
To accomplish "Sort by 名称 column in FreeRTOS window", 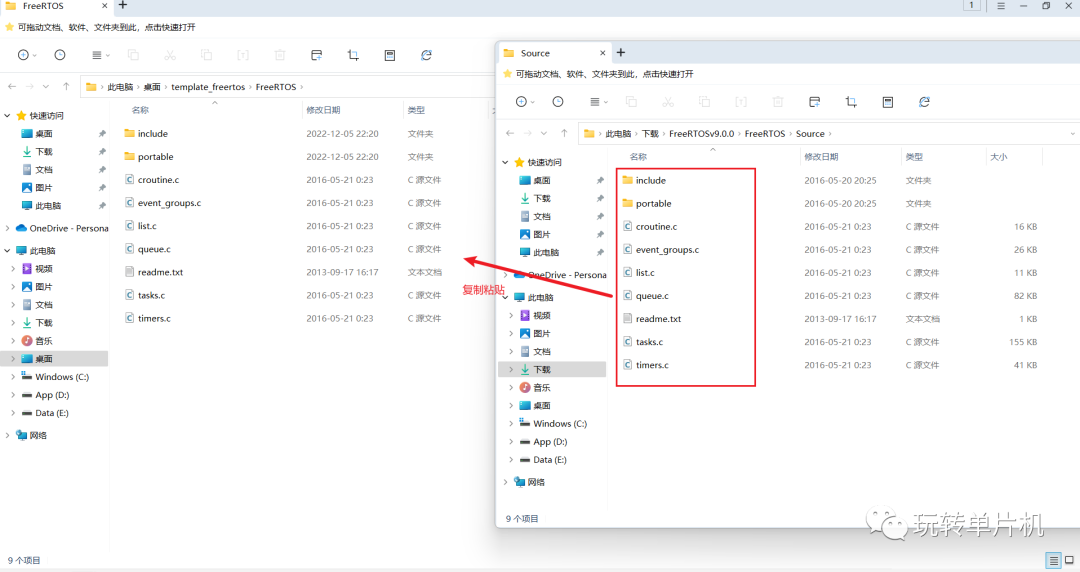I will tap(141, 110).
